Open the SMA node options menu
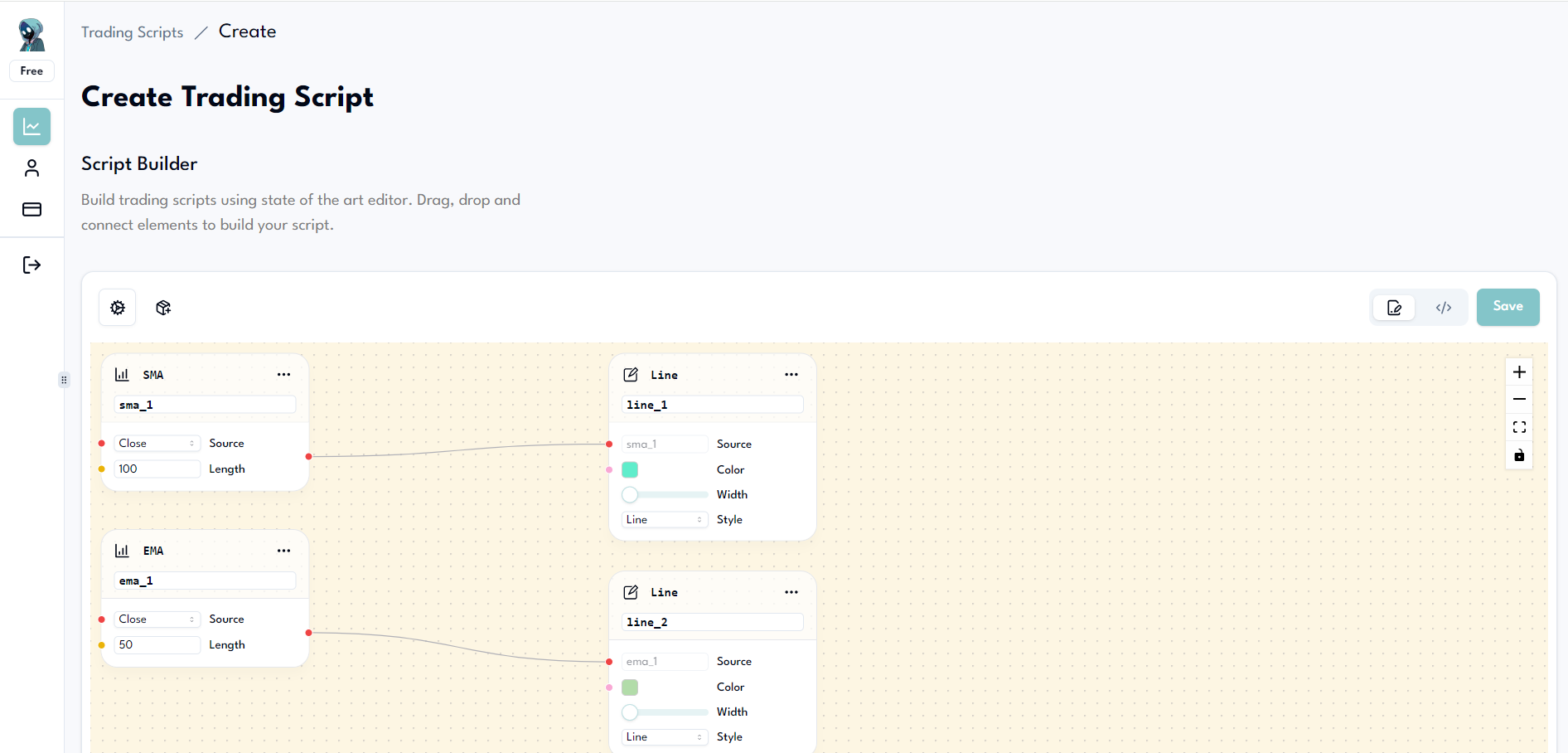 (x=284, y=374)
